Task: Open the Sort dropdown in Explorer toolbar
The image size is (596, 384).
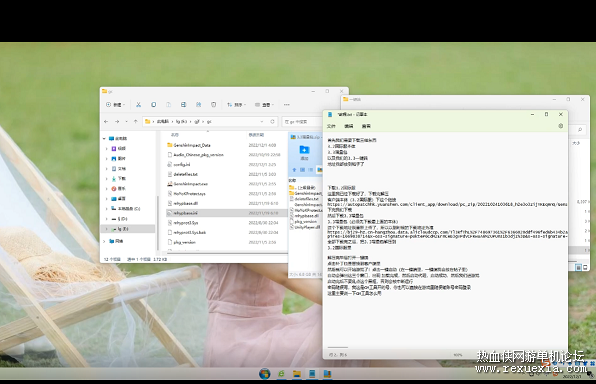Action: [236, 105]
